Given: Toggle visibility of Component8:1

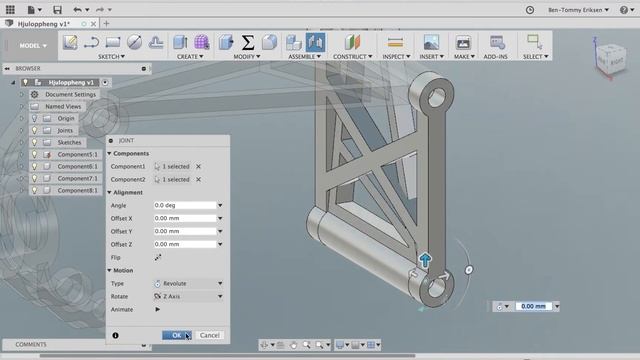Looking at the screenshot, I should point(35,190).
